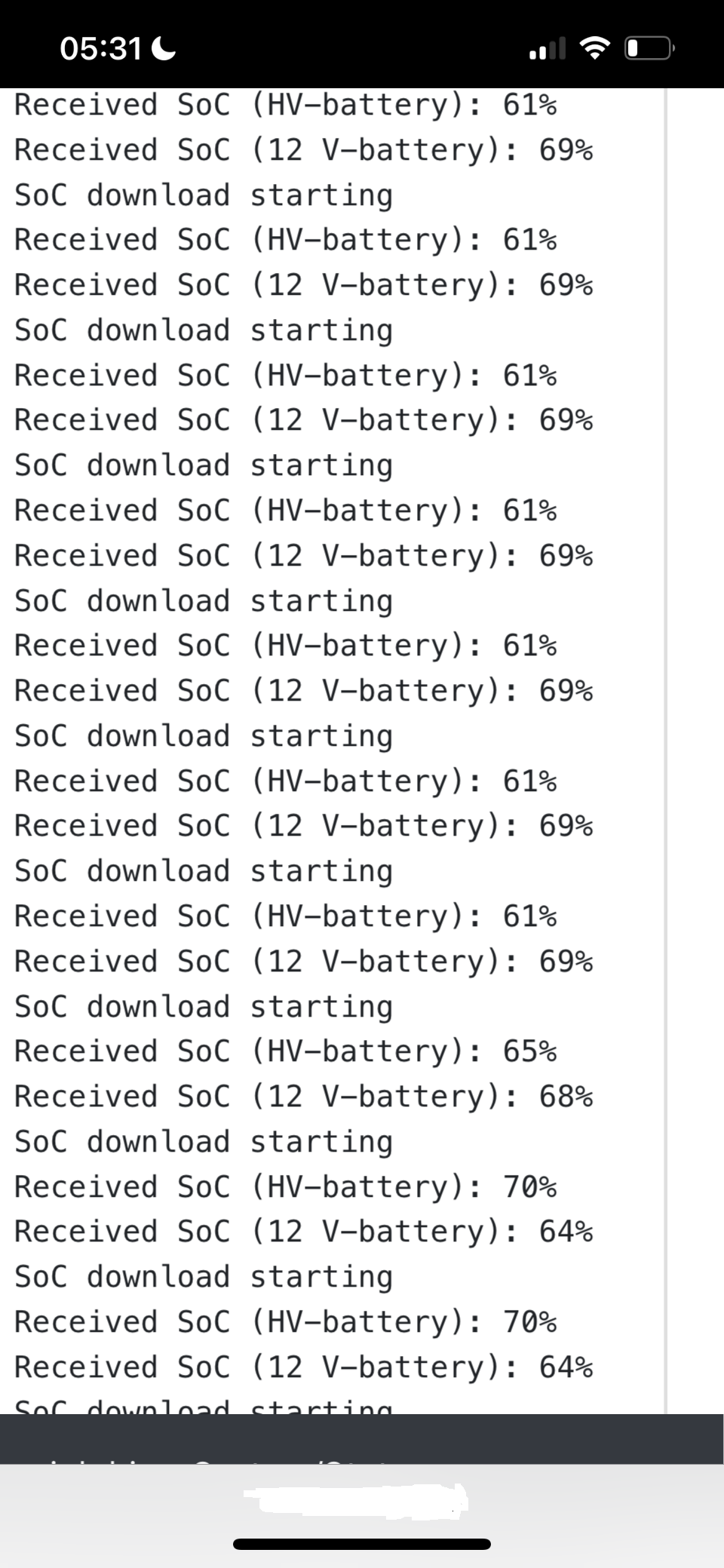Click the HV-battery 65% log line
Screen dimensions: 724x1568
[285, 1051]
